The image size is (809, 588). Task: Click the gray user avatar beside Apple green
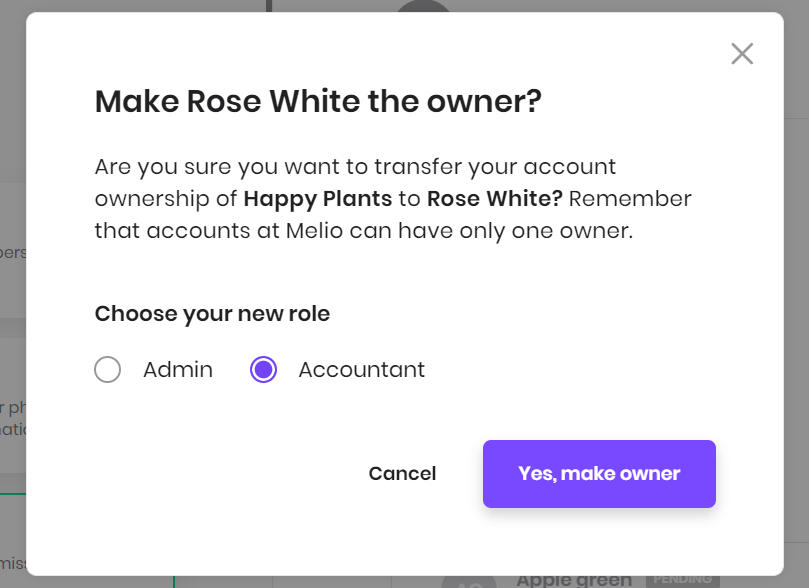469,582
